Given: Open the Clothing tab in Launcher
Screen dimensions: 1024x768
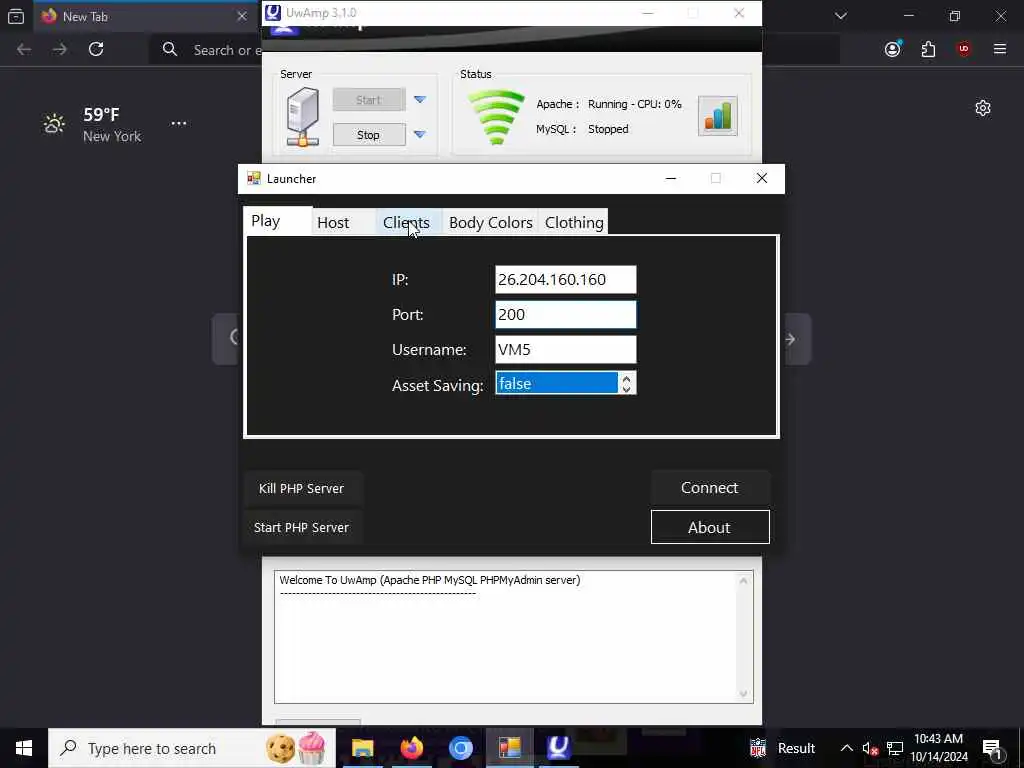Looking at the screenshot, I should [x=573, y=223].
